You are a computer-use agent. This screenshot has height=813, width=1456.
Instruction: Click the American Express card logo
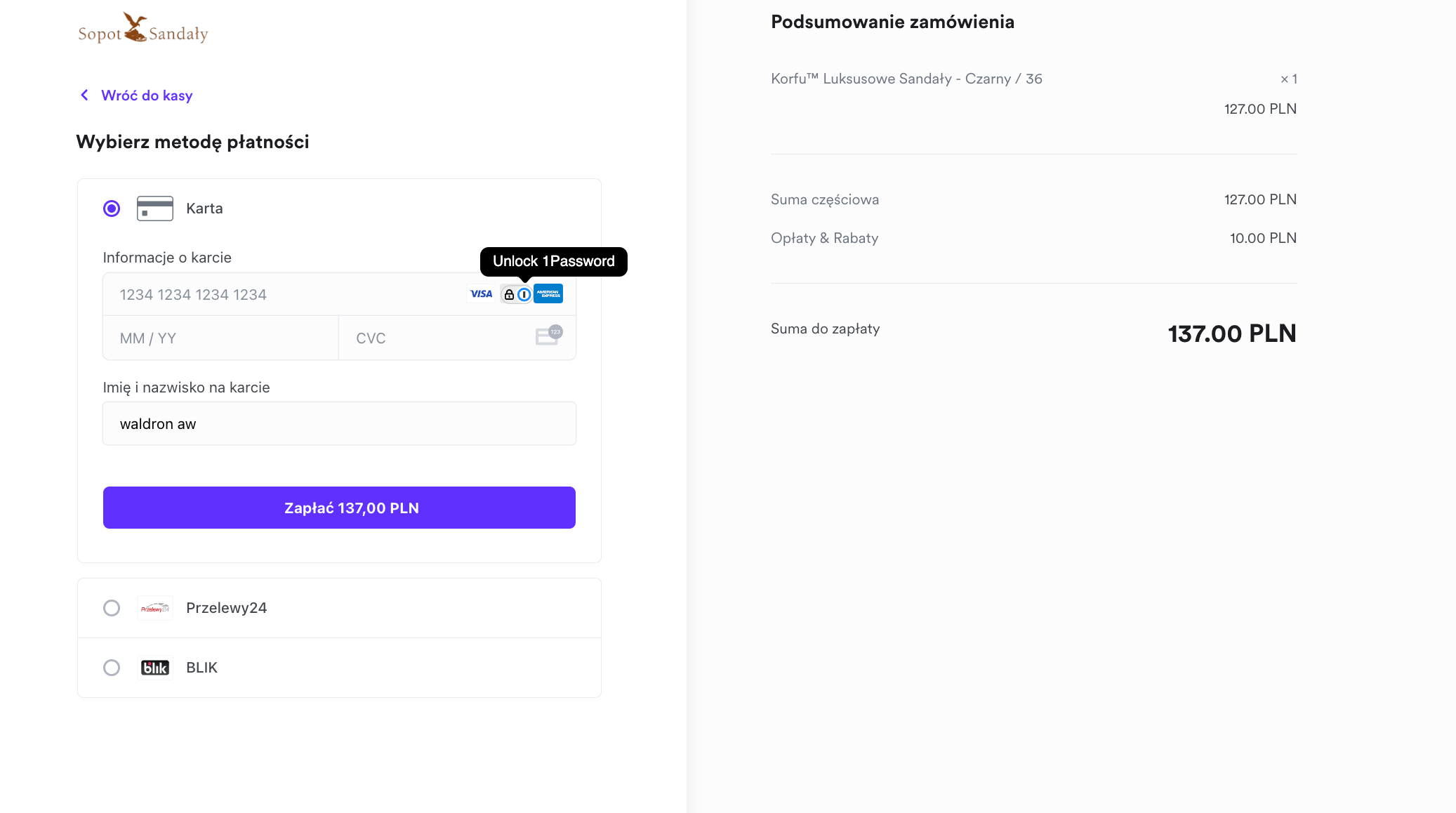click(x=548, y=294)
